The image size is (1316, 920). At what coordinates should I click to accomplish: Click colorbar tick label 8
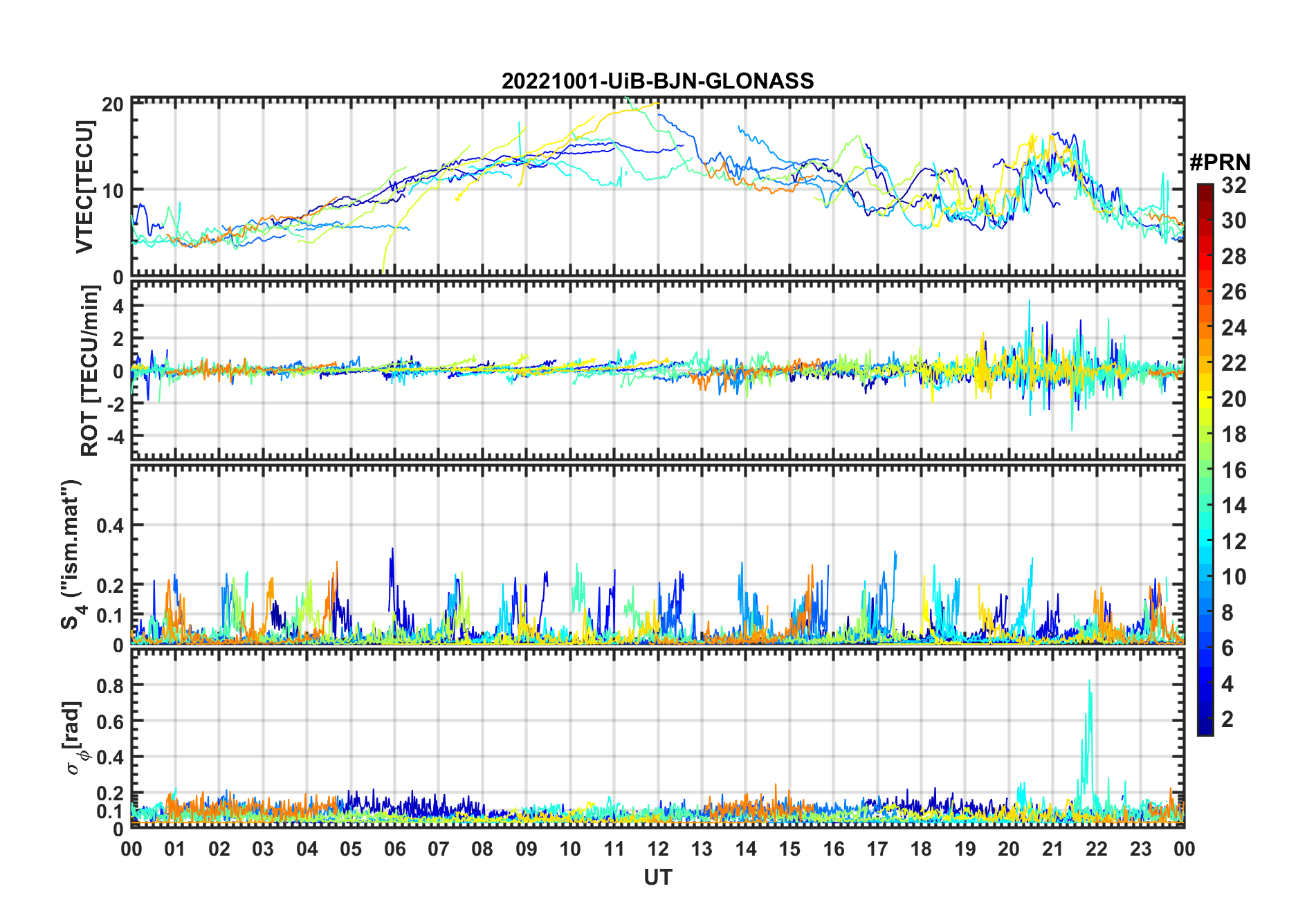(1227, 613)
